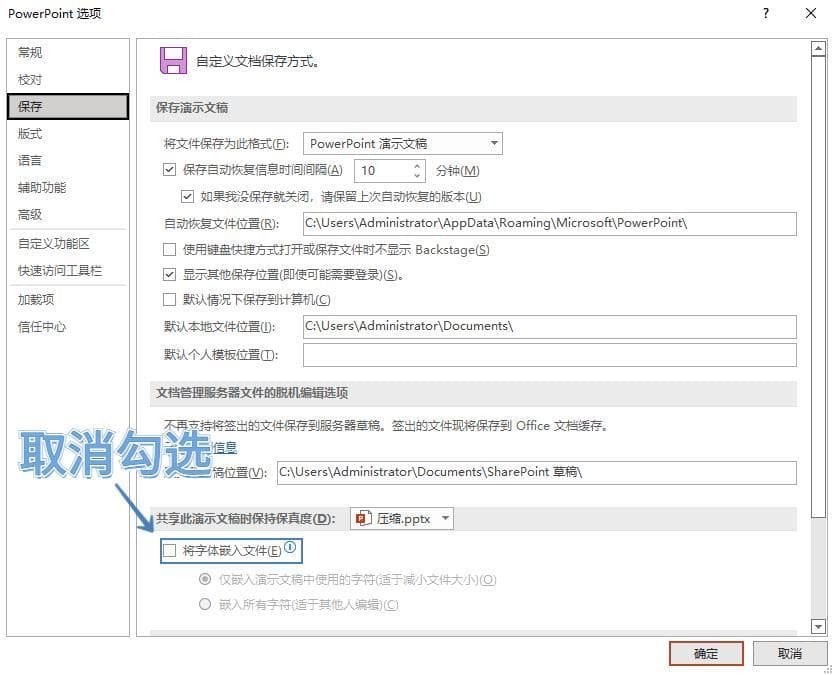This screenshot has width=834, height=675.
Task: Click the 自动恢复文件位置 path field
Action: coord(549,223)
